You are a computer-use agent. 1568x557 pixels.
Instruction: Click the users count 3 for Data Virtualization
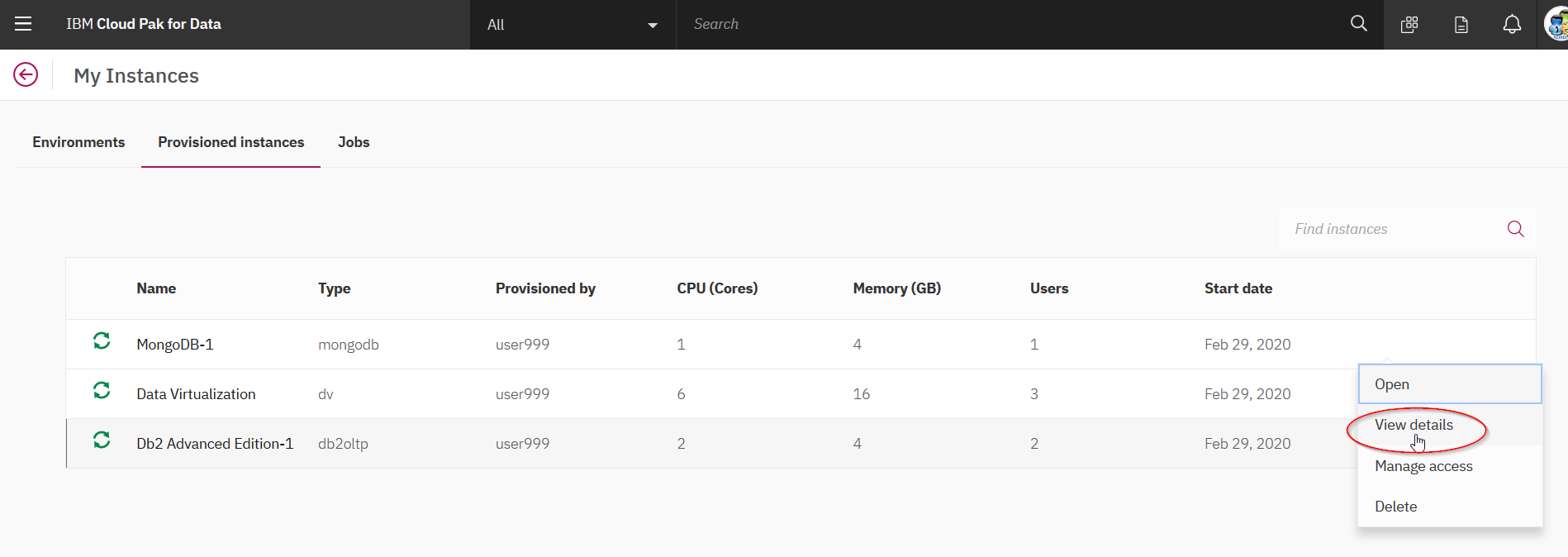(1034, 394)
